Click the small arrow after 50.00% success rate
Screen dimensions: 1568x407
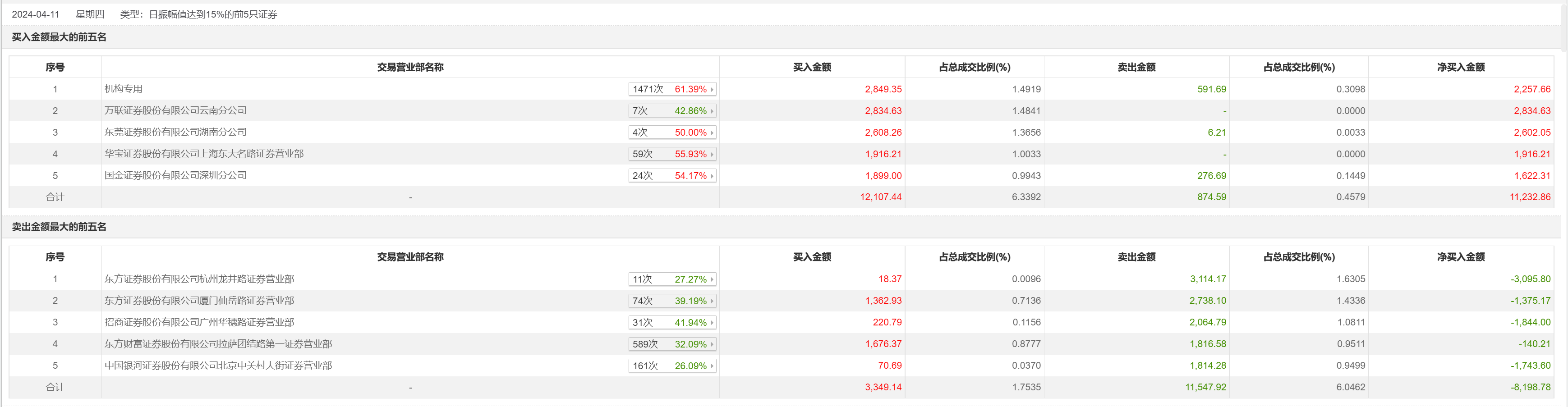(x=712, y=133)
